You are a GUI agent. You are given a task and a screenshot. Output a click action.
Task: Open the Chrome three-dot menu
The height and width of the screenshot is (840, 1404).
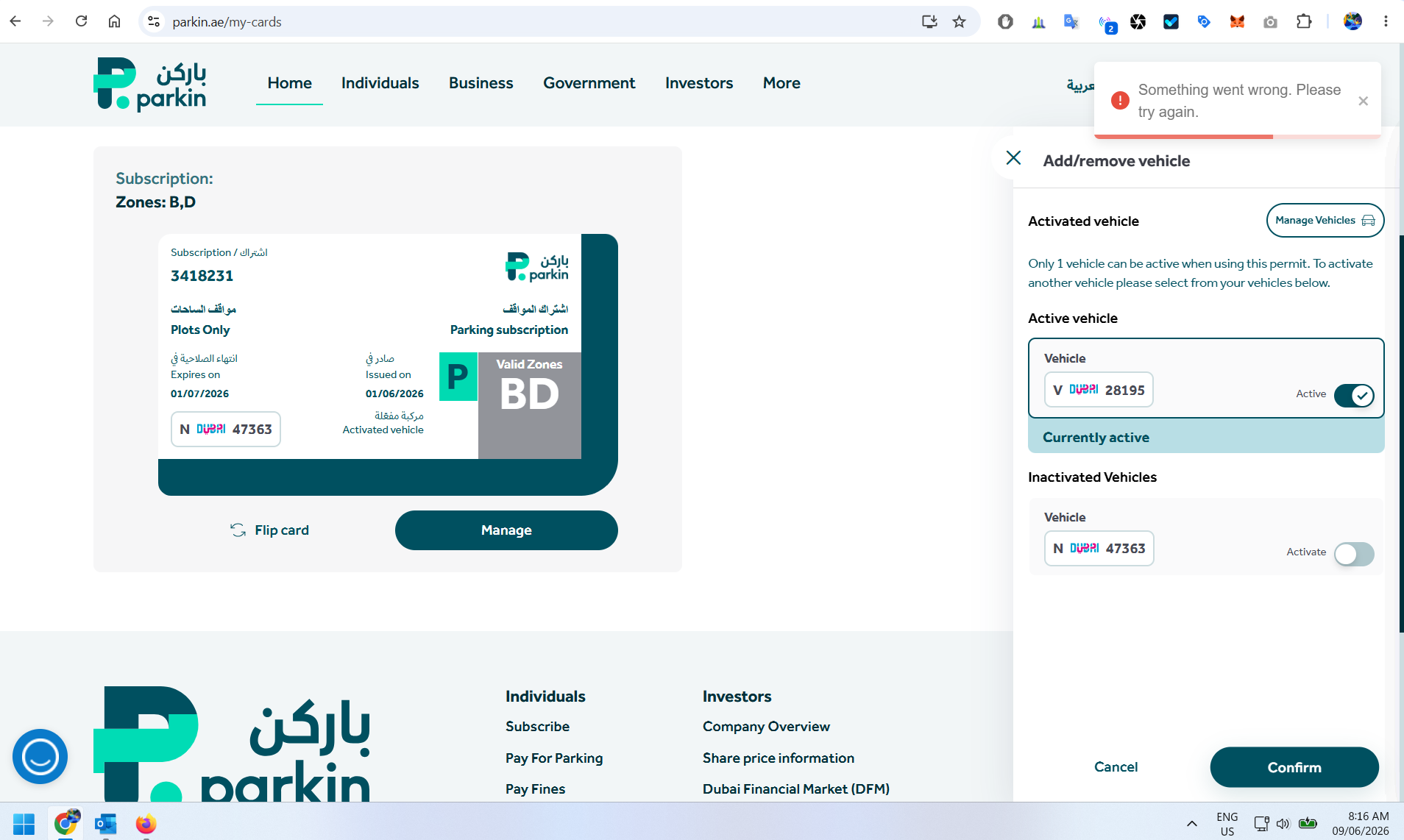(x=1386, y=21)
